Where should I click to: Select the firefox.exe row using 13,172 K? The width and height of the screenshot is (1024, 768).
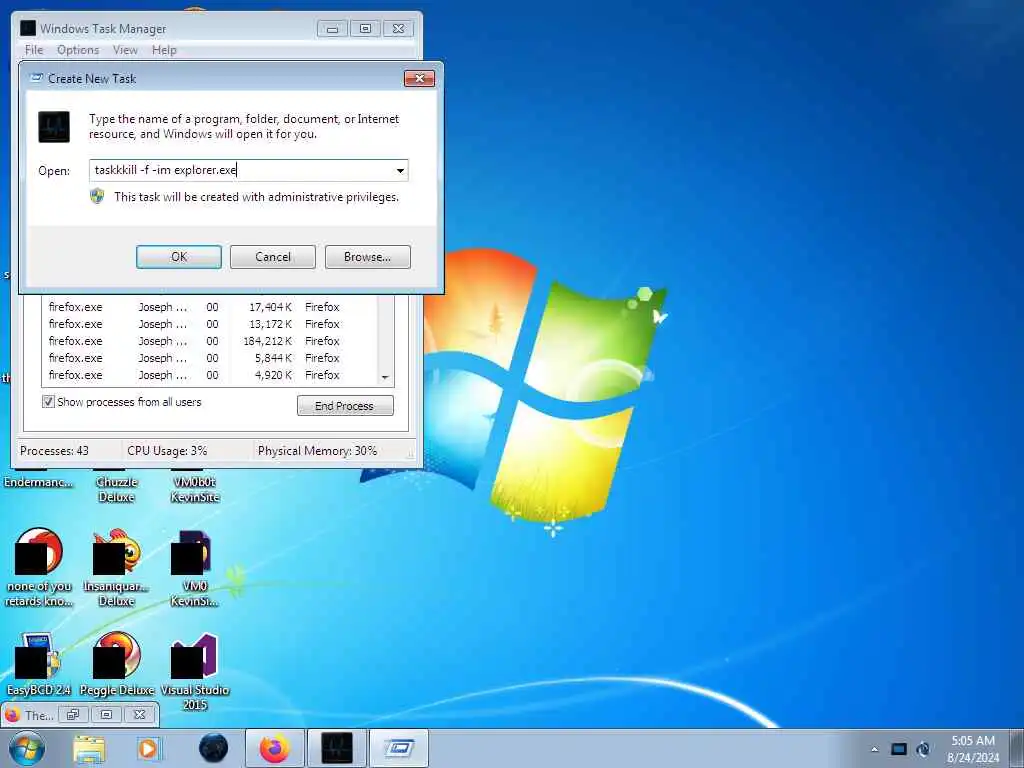[x=210, y=324]
